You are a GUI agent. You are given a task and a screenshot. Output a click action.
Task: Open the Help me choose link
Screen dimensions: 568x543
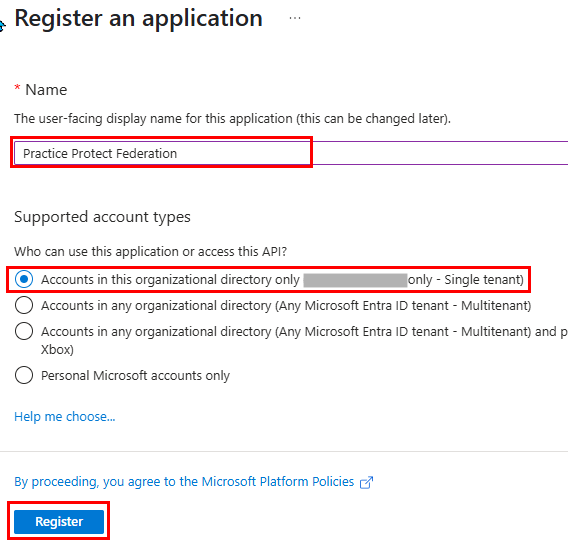(x=64, y=417)
